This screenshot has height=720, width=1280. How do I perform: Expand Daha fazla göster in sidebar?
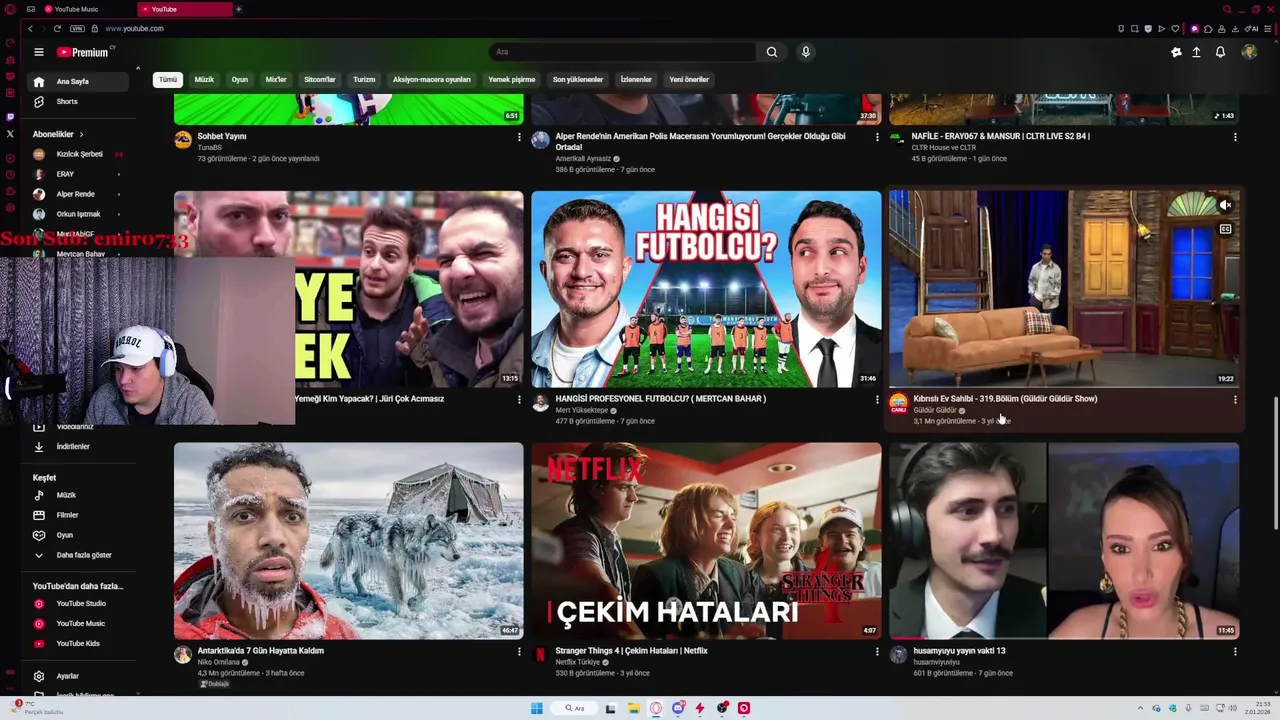(80, 555)
